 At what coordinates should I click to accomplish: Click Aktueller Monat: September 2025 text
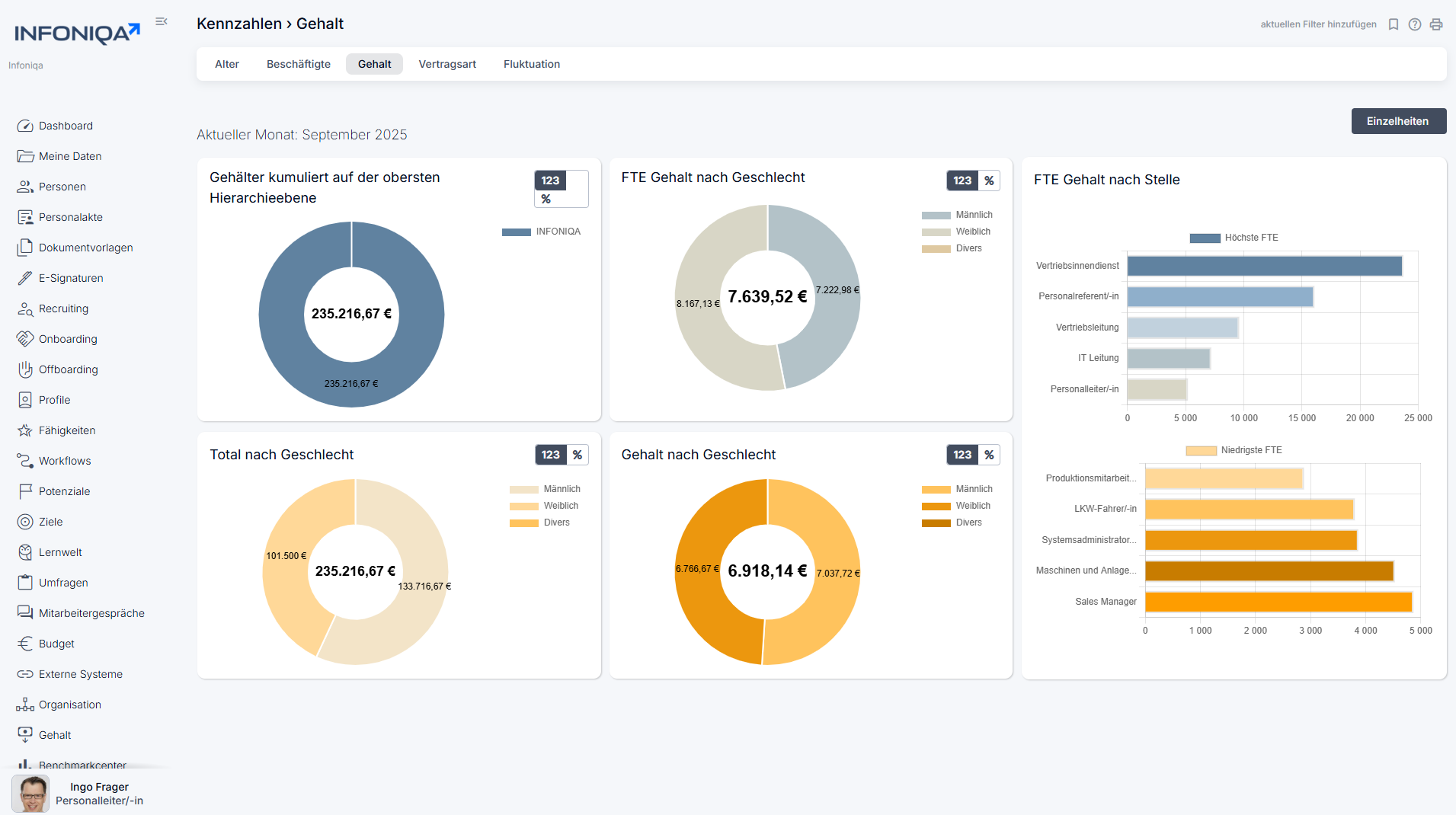coord(302,135)
